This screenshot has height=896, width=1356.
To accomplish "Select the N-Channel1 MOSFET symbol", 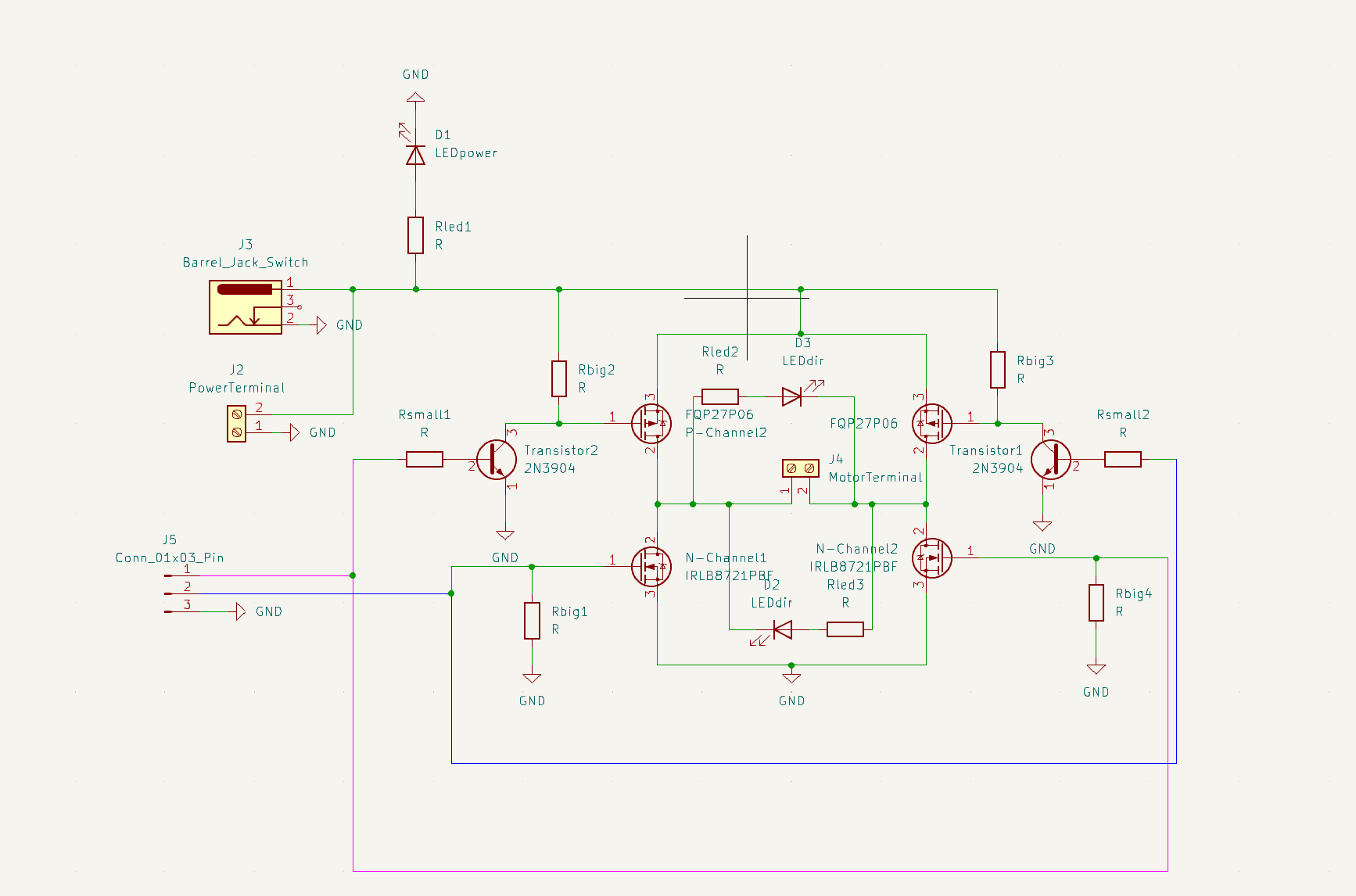I will [651, 566].
